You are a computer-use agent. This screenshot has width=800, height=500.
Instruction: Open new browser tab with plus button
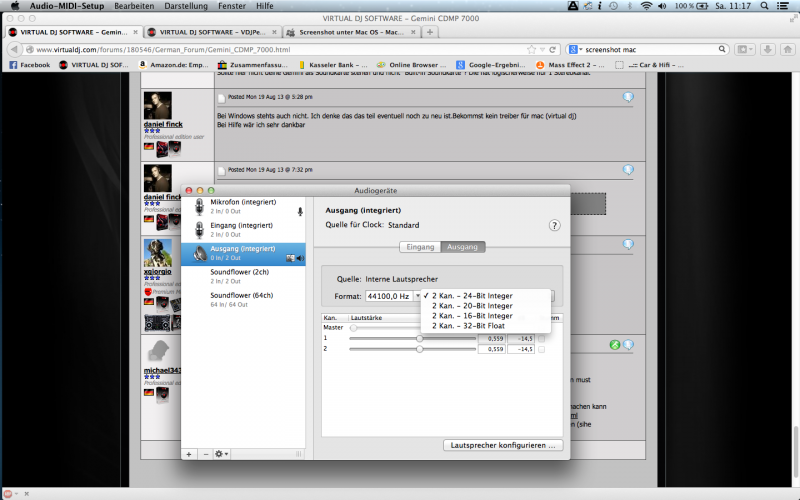(430, 32)
